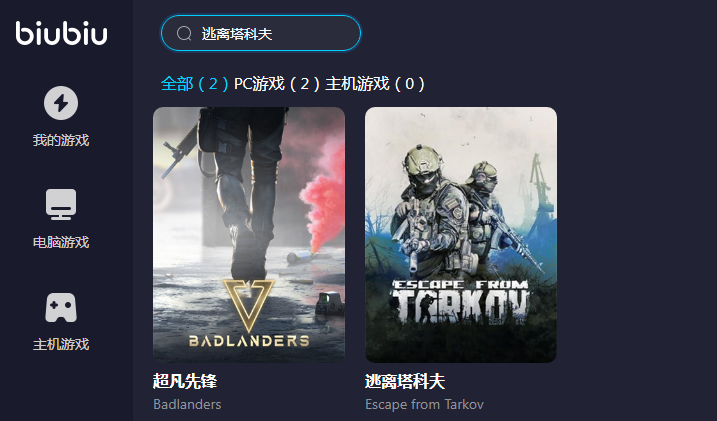Click the 我的游戏 sidebar label

pos(61,140)
